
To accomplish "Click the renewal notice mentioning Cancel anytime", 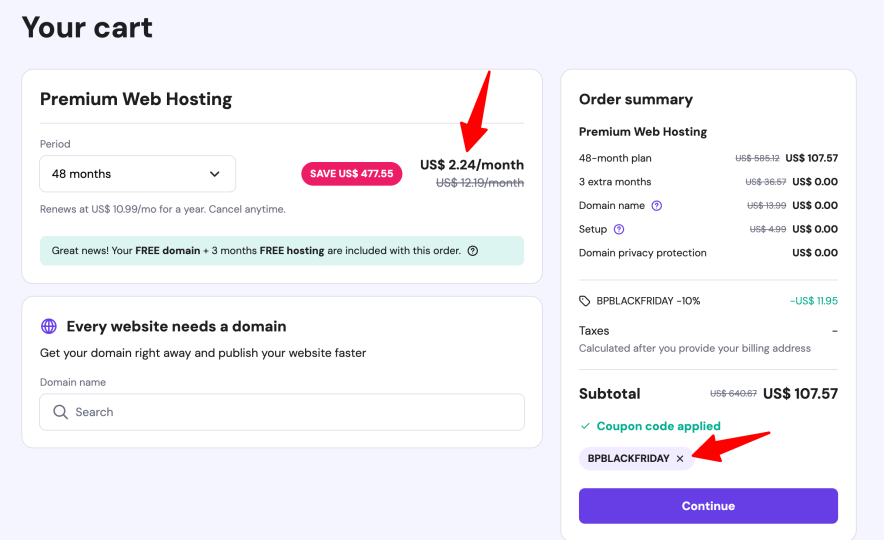I will point(163,209).
